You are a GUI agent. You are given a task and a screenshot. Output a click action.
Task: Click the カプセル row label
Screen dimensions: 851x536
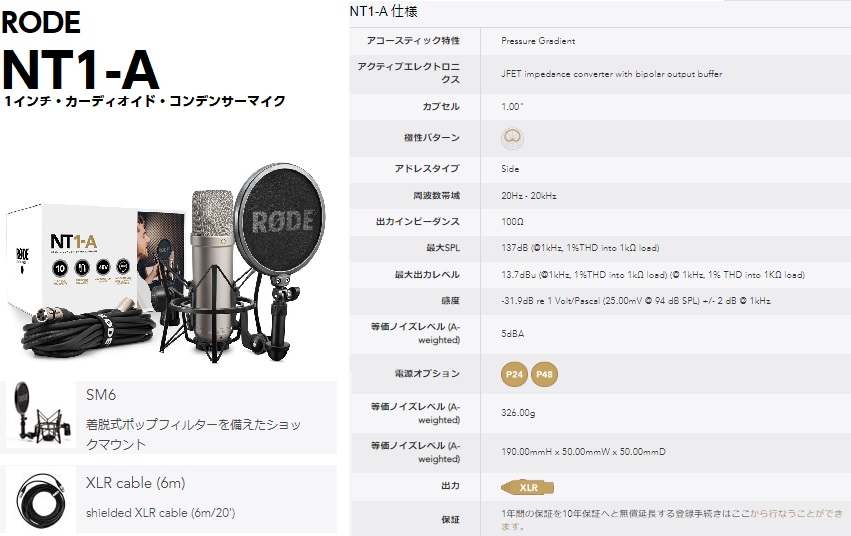click(441, 106)
